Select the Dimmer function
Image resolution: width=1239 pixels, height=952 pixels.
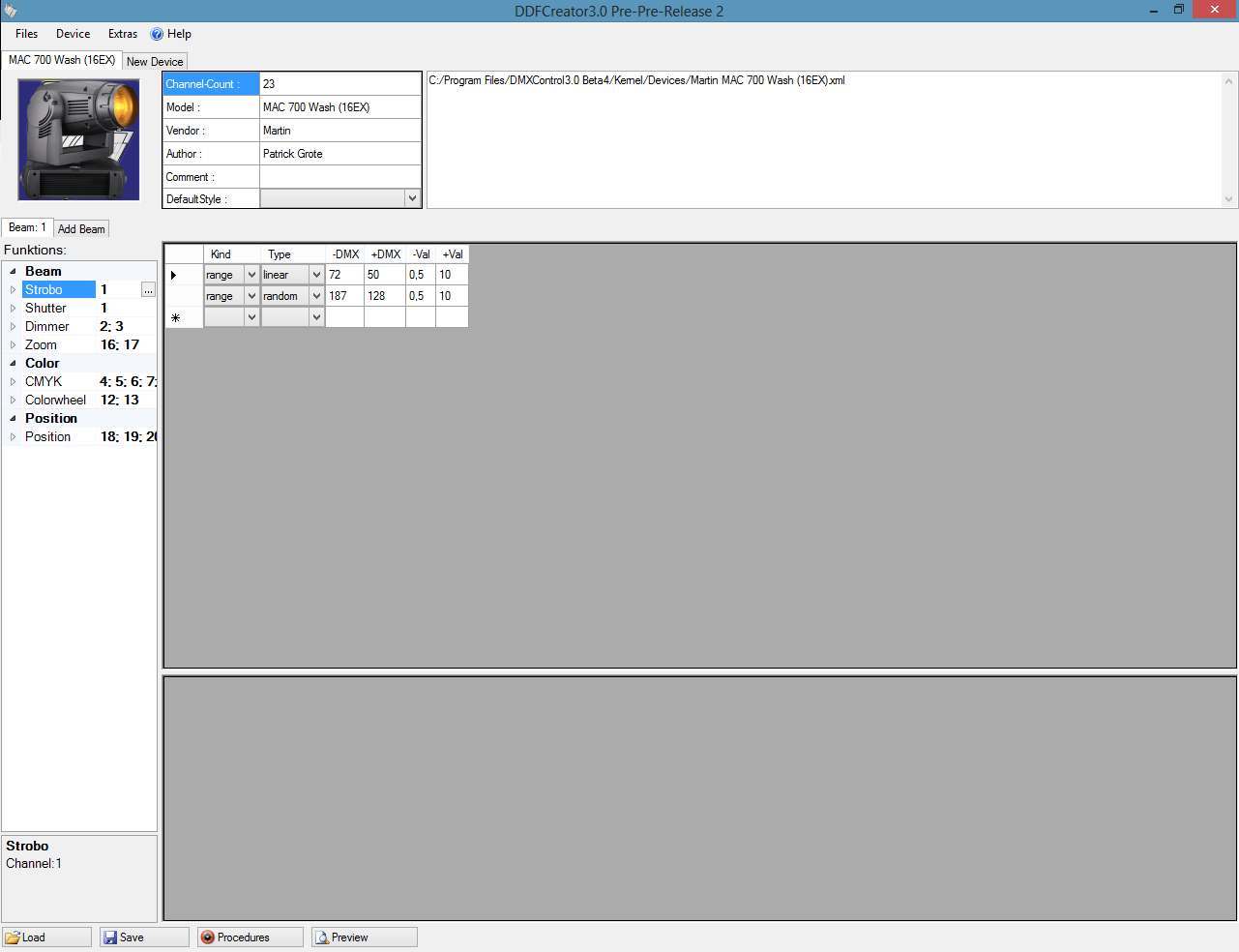pos(47,327)
